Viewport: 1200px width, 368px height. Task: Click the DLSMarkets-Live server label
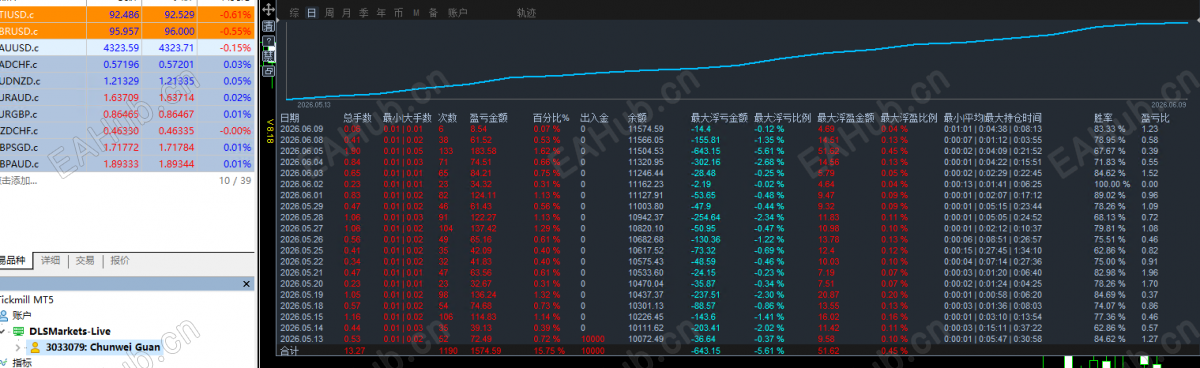(70, 331)
